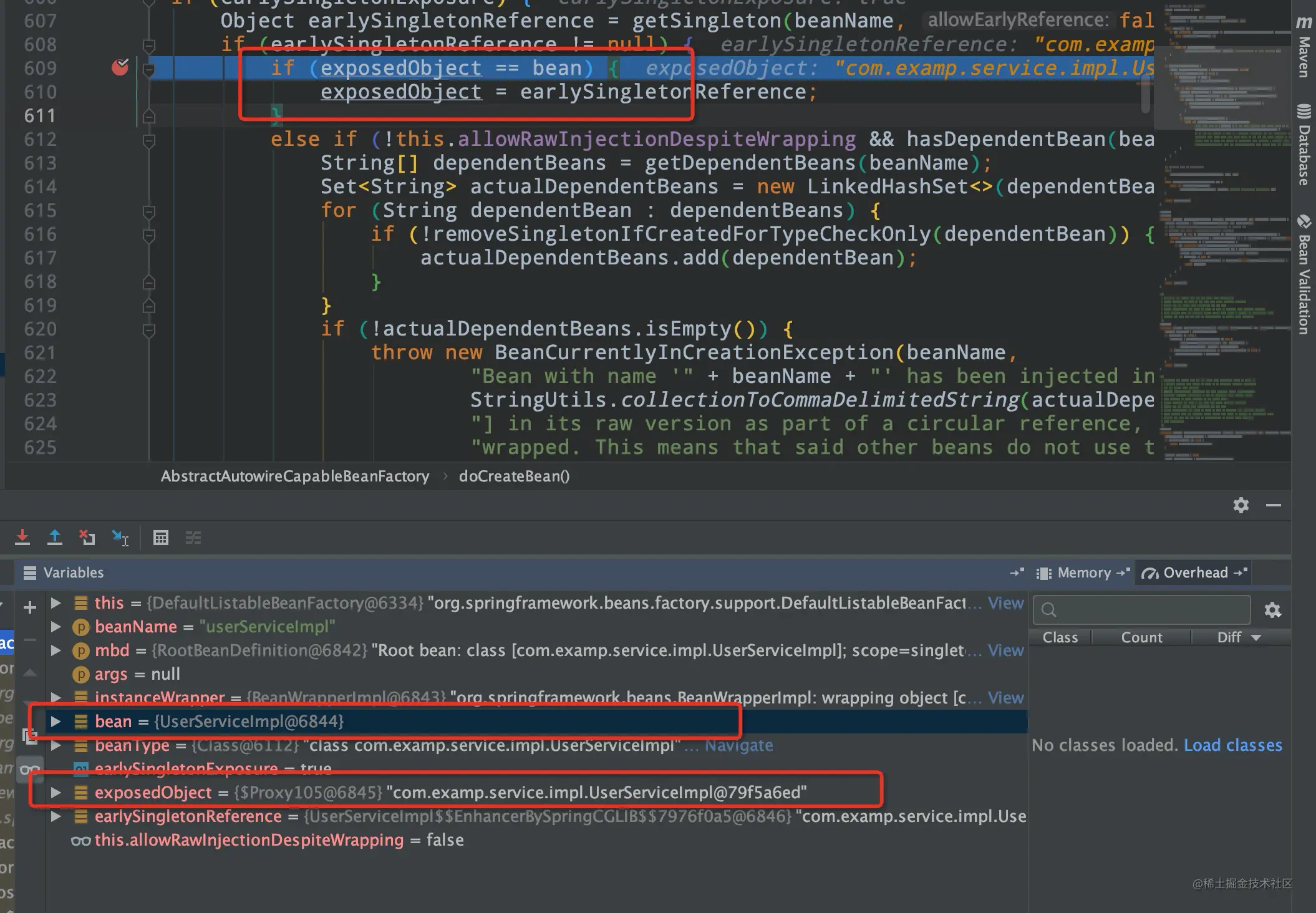Click the "userServiceImpl" beanName value
The width and height of the screenshot is (1316, 913).
(268, 626)
